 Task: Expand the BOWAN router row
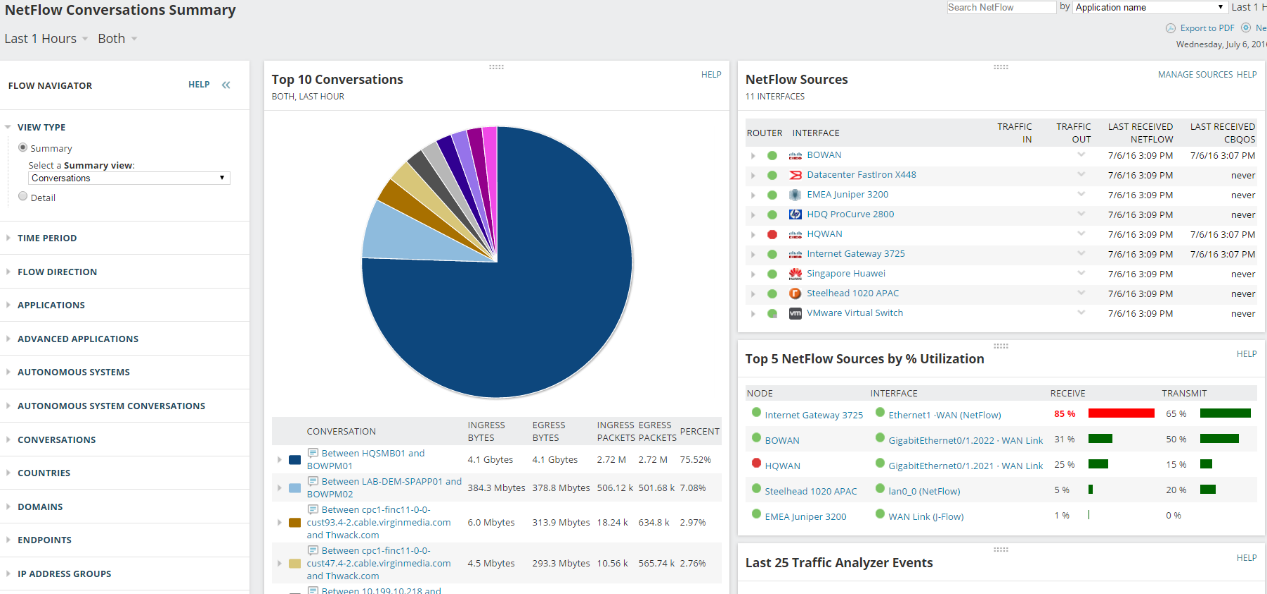click(753, 155)
